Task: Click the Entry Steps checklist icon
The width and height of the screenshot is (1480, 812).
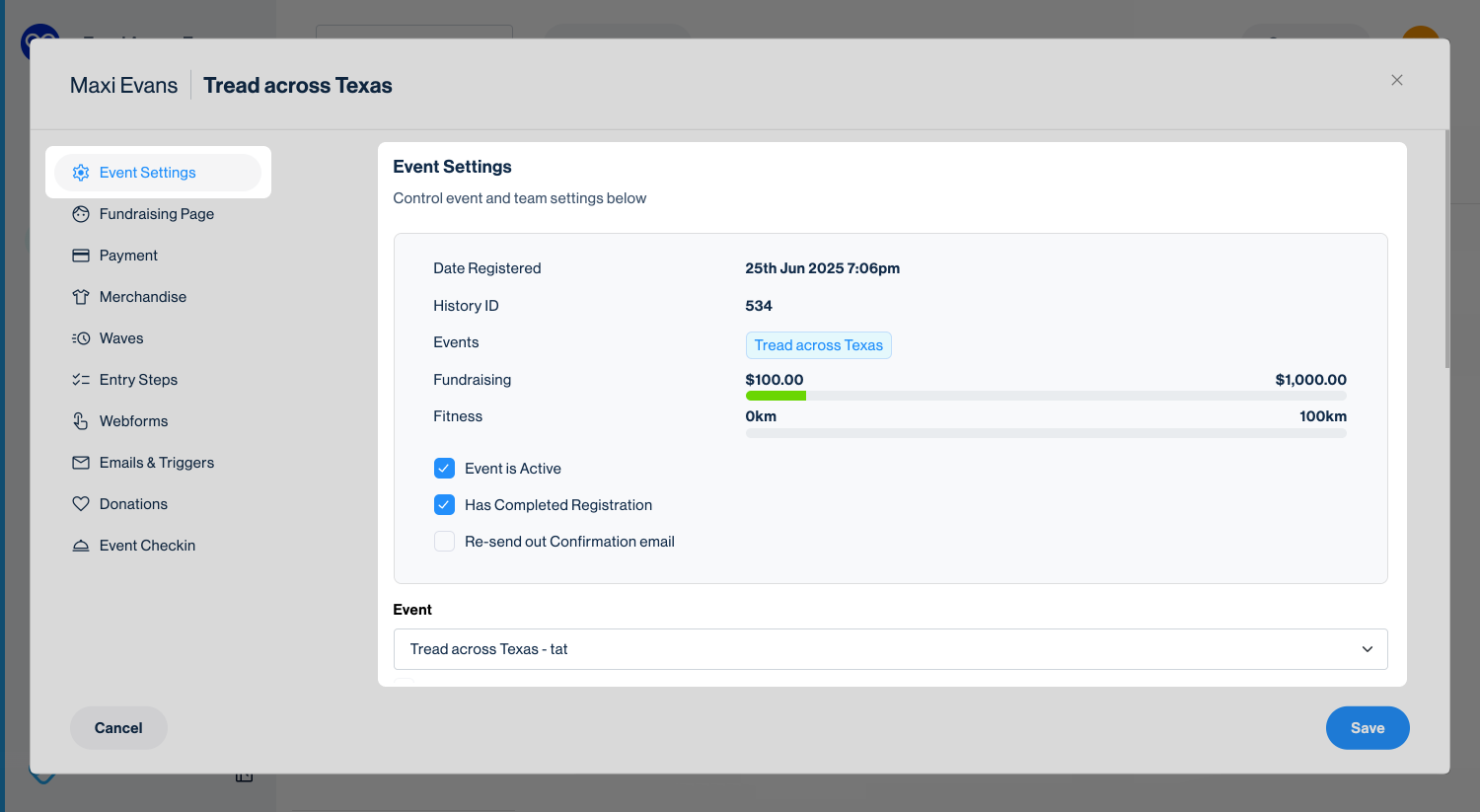Action: pos(81,380)
